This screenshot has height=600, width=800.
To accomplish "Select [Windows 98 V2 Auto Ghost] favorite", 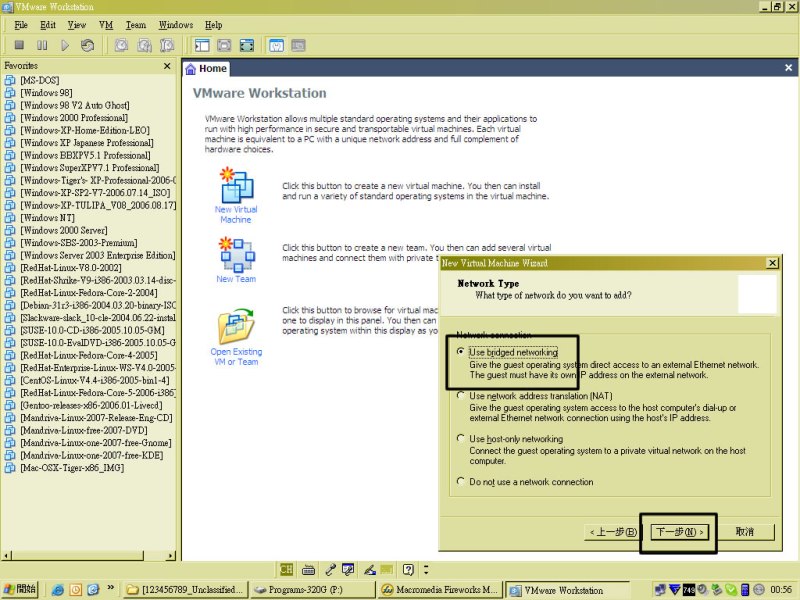I will 74,105.
